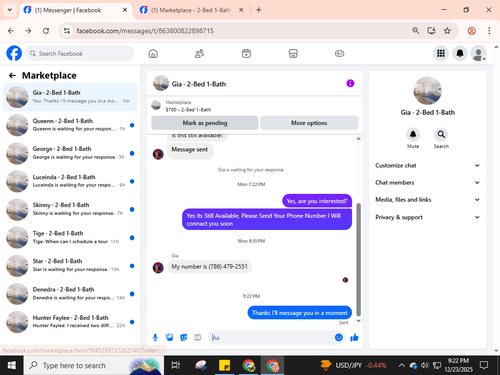Open the Friends icon in top navigation
500x375 pixels.
pyautogui.click(x=199, y=53)
